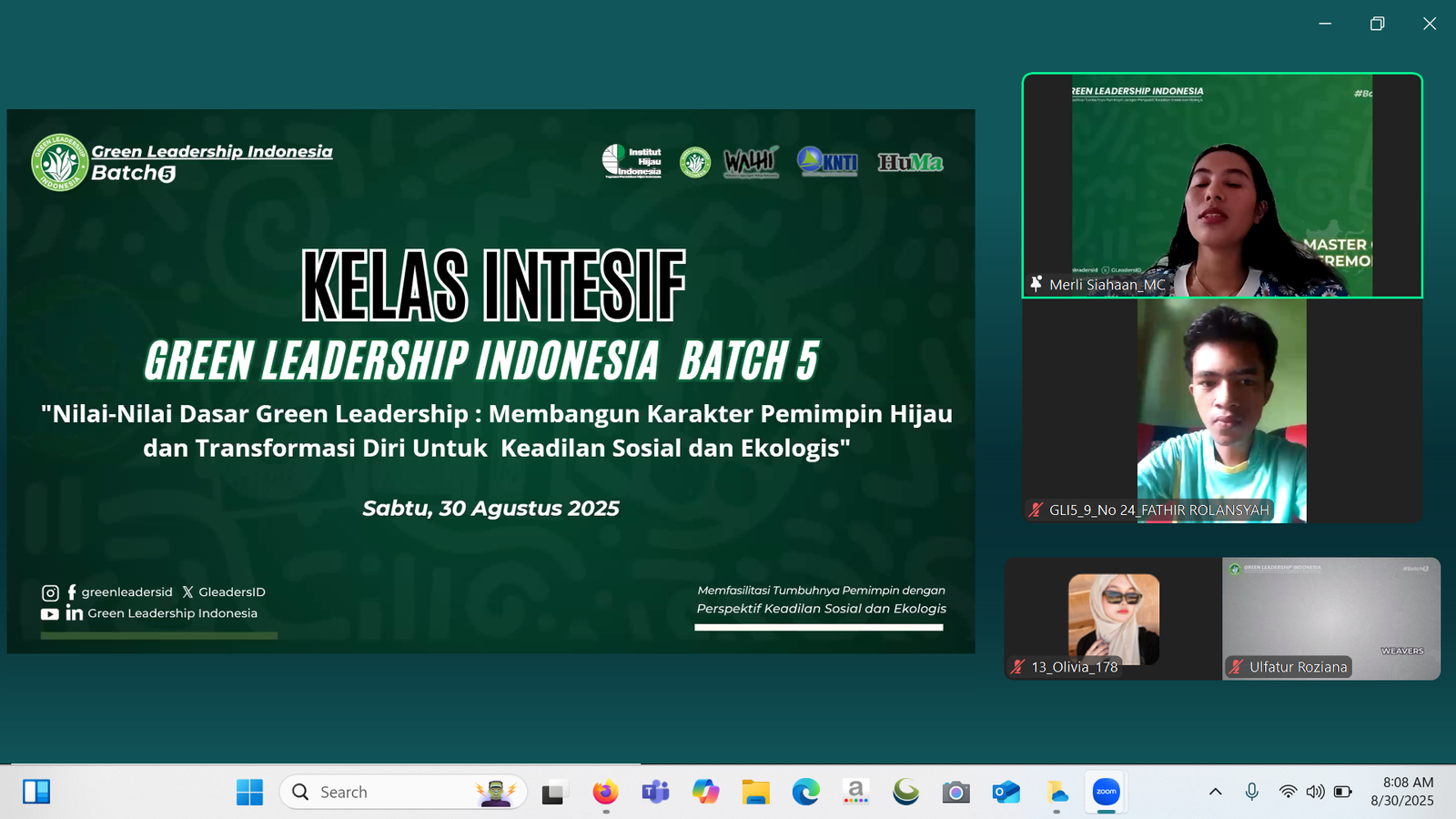Screen dimensions: 1456x819
Task: Toggle Ulfatur Roziana's muted microphone indicator
Action: click(x=1235, y=666)
